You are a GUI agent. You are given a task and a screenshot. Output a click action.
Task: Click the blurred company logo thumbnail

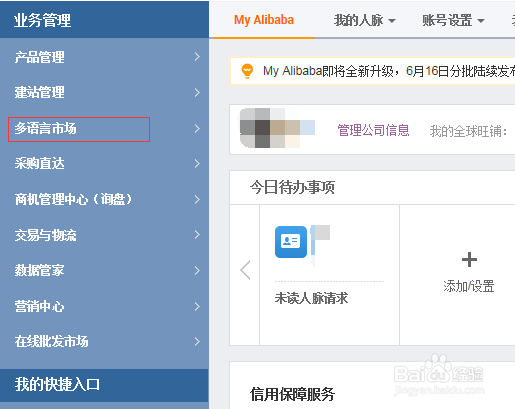click(x=277, y=128)
